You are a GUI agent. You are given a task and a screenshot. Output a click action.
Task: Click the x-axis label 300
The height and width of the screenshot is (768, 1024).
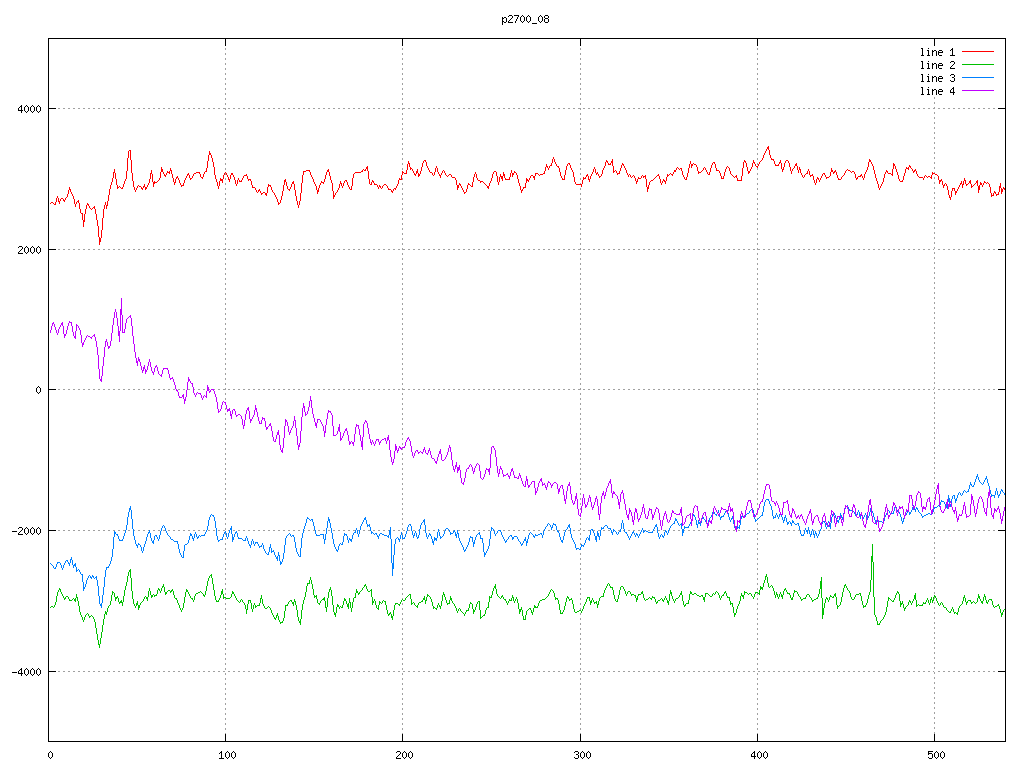(581, 756)
